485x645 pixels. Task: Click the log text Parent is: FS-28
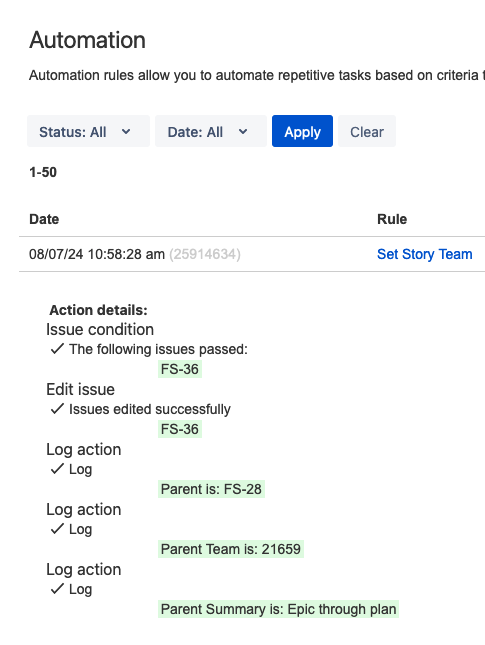pyautogui.click(x=211, y=489)
